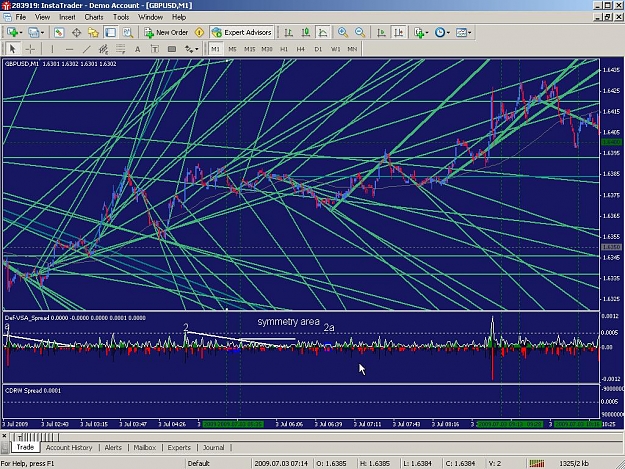Switch to the W1 timeframe

(x=336, y=49)
